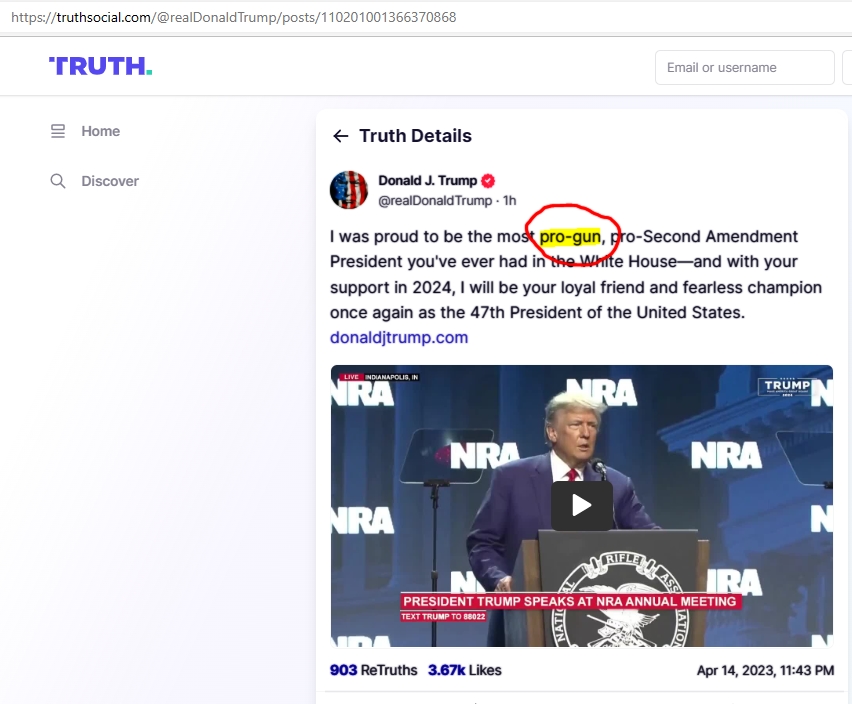Image resolution: width=852 pixels, height=704 pixels.
Task: Open Donald J. Trump profile avatar
Action: [349, 190]
